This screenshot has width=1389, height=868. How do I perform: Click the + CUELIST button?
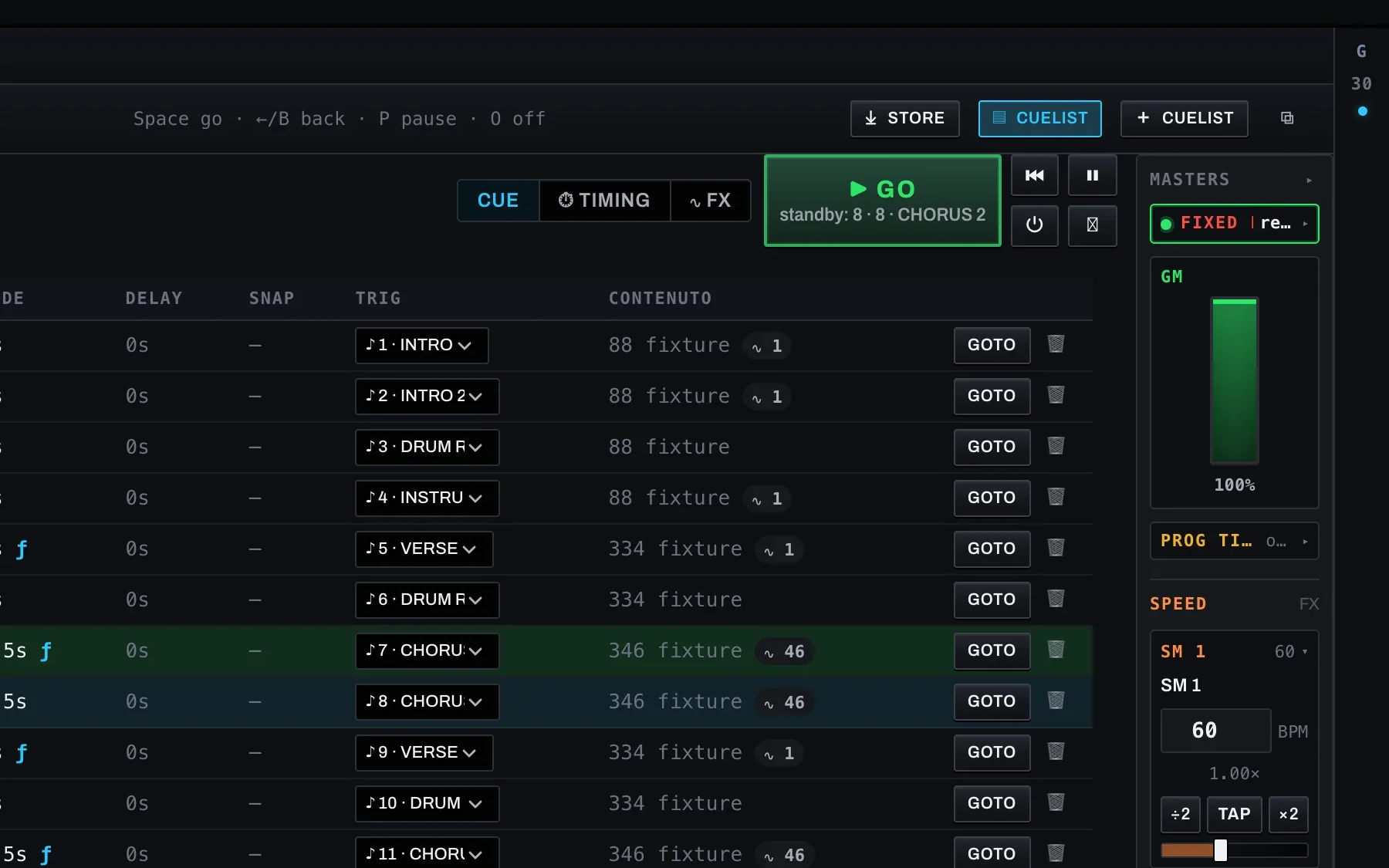point(1184,118)
